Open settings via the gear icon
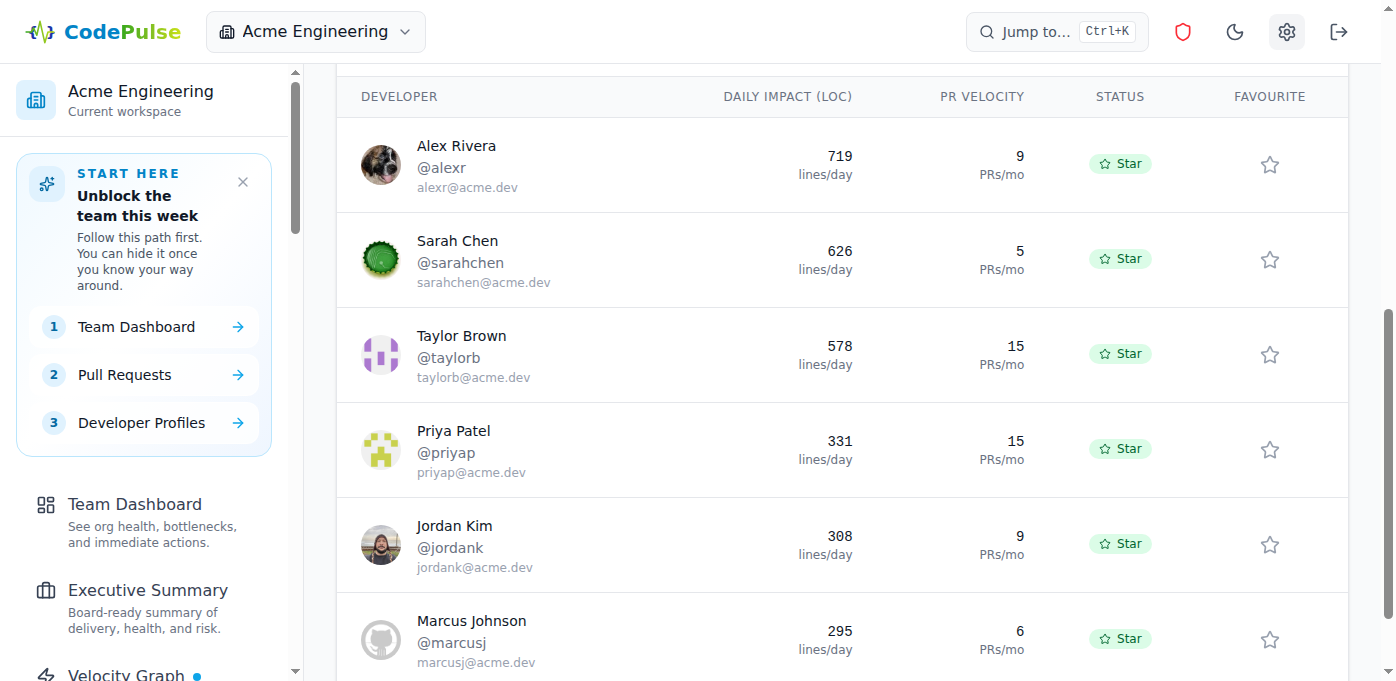 click(x=1287, y=32)
